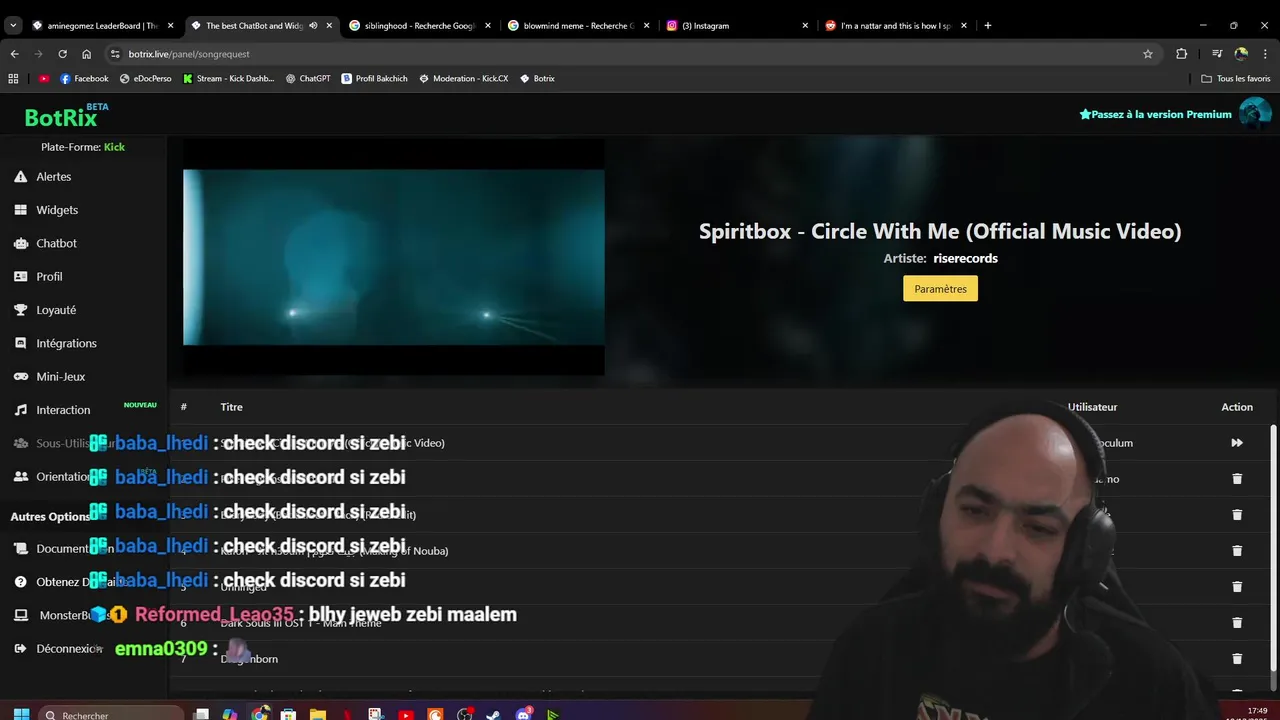Click the Titre column header
1280x720 pixels.
231,407
